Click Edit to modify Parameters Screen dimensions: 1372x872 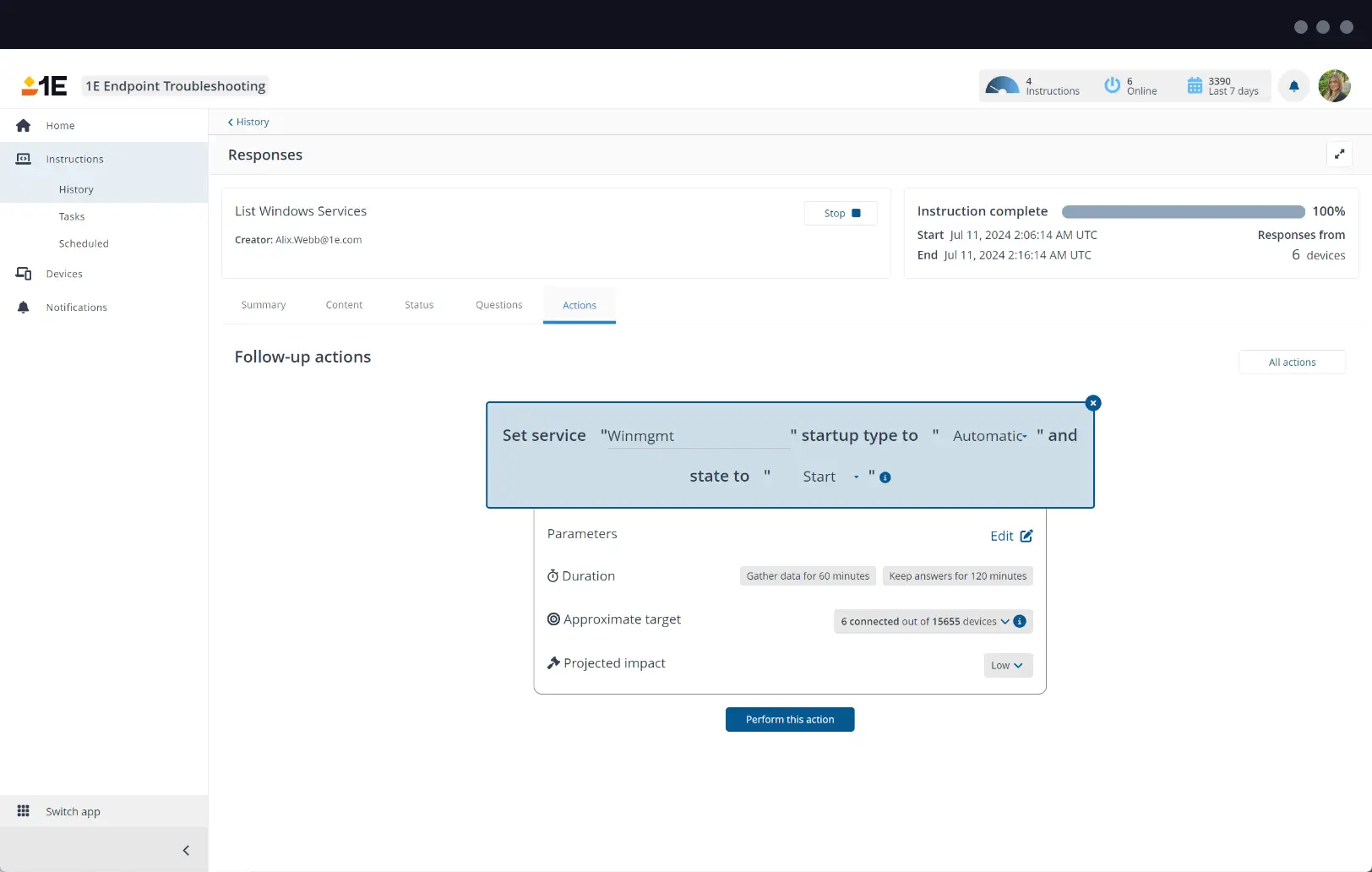click(1010, 535)
